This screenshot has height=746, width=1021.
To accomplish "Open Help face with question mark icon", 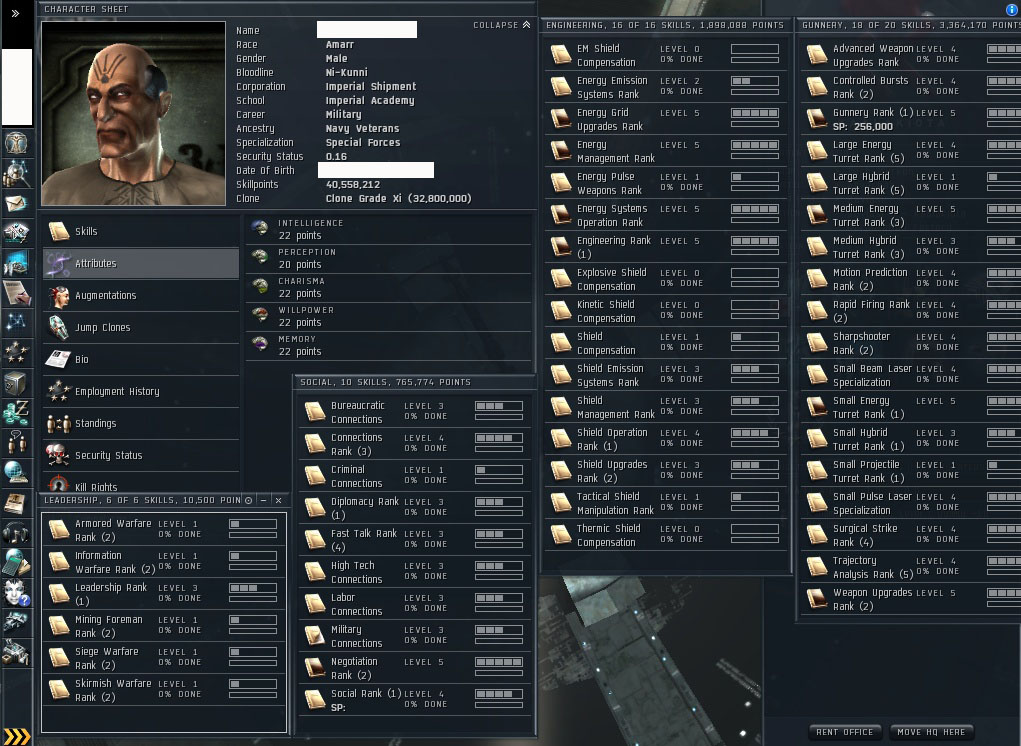I will (16, 592).
